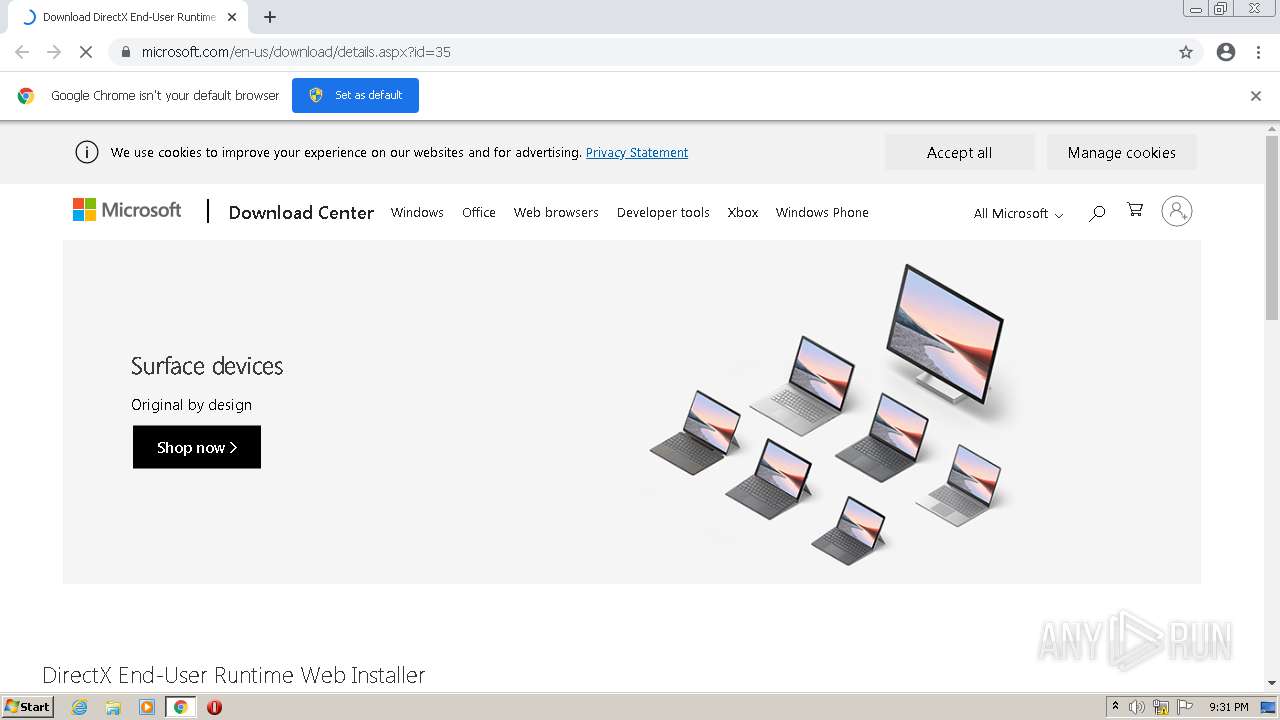Image resolution: width=1280 pixels, height=720 pixels.
Task: Open the Windows Phone menu item
Action: point(822,212)
